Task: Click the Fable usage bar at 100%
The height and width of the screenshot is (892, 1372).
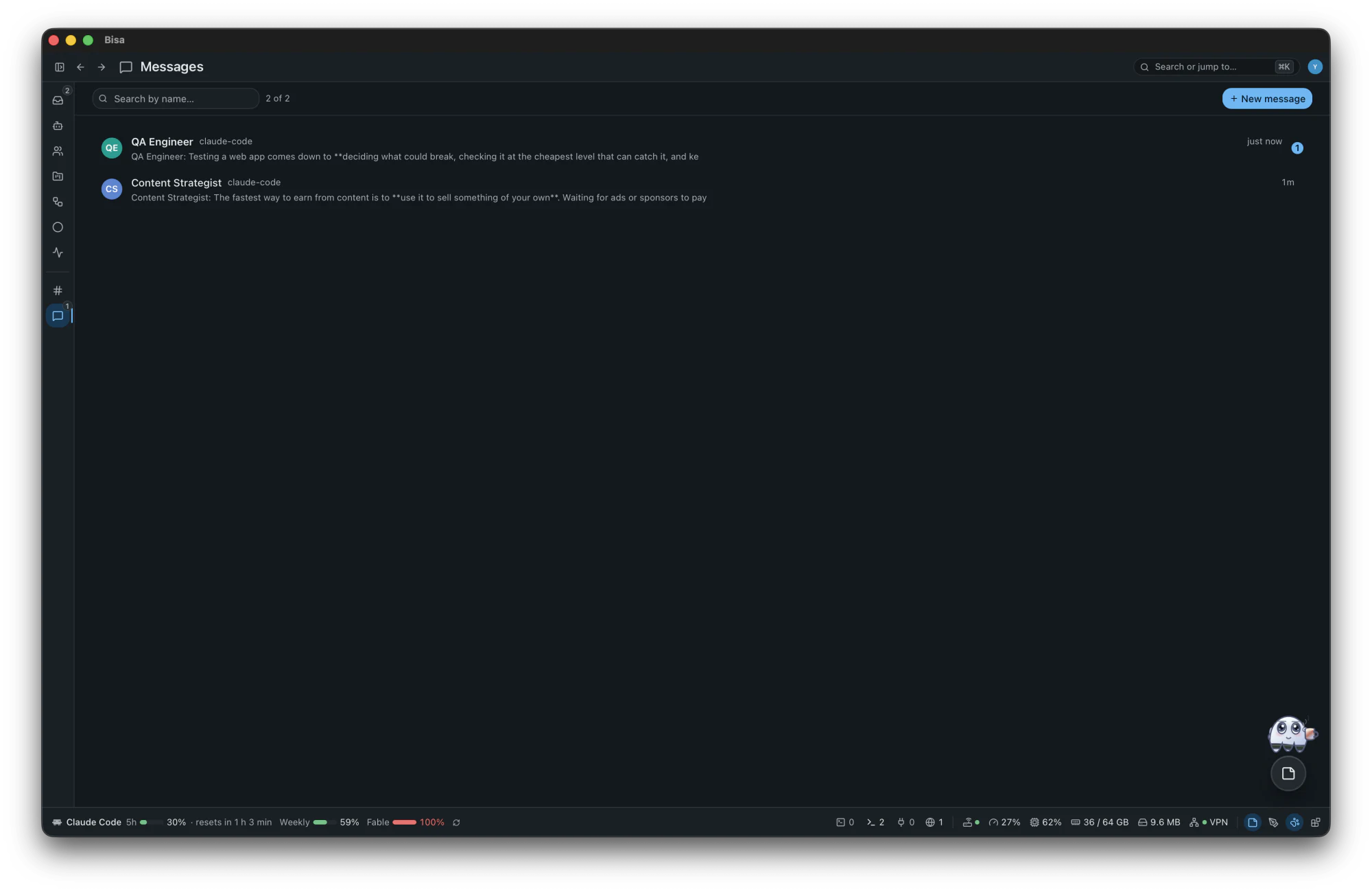Action: pyautogui.click(x=405, y=822)
